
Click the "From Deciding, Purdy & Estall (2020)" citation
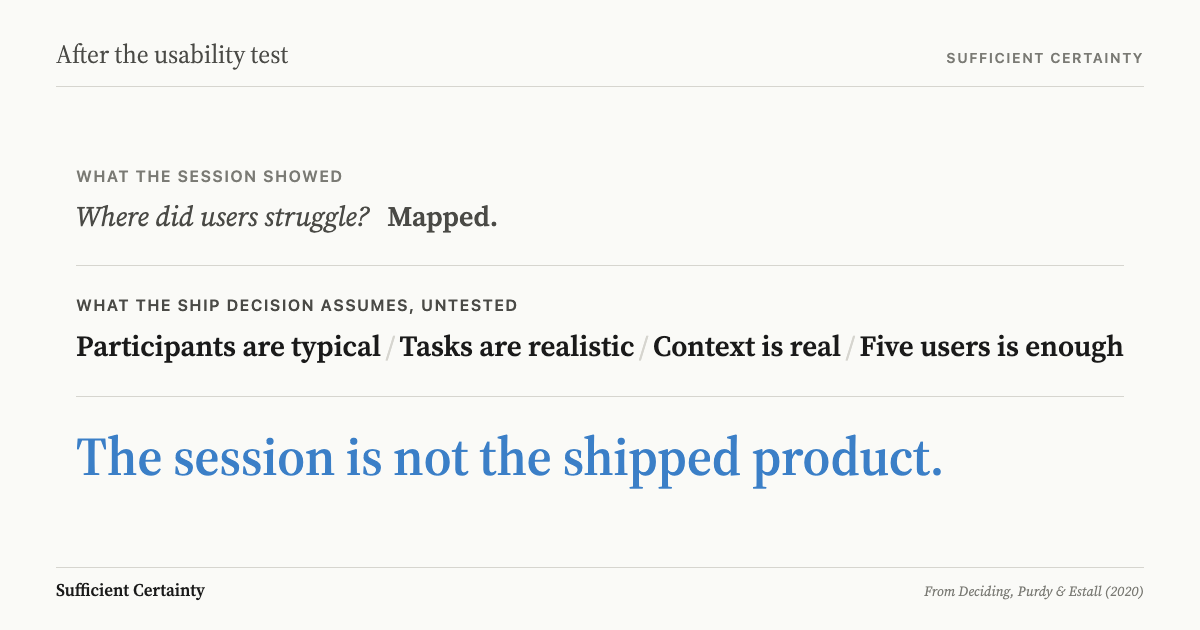pyautogui.click(x=1034, y=591)
